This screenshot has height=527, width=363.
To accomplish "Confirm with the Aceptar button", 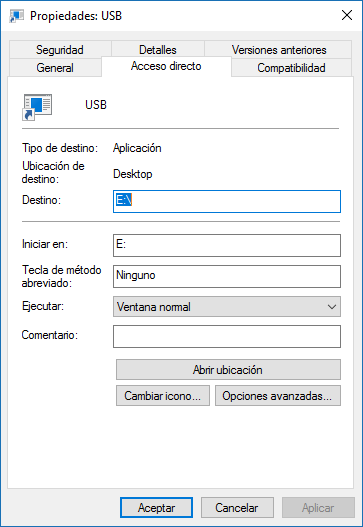I will (156, 508).
